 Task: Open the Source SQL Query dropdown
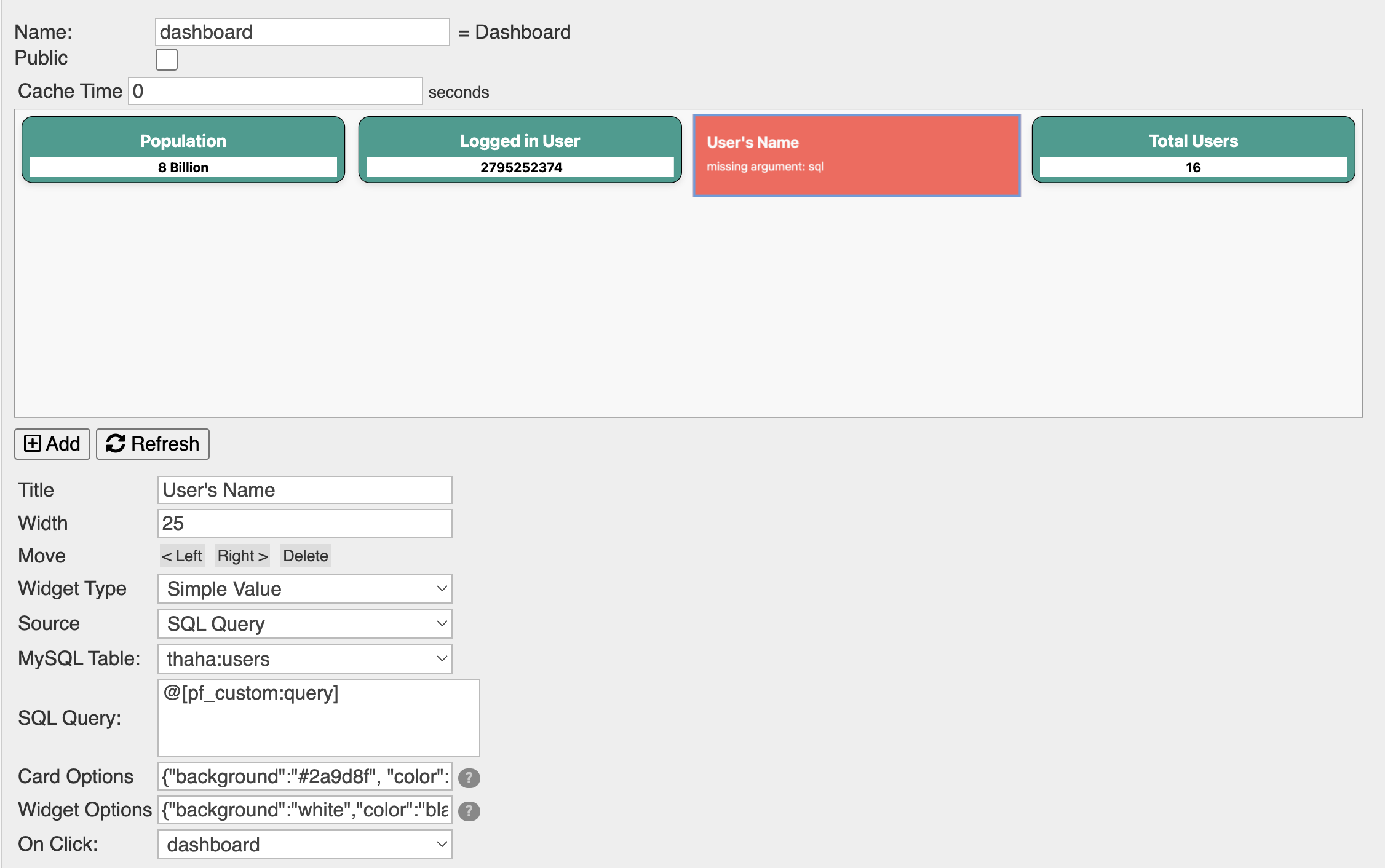pos(304,624)
